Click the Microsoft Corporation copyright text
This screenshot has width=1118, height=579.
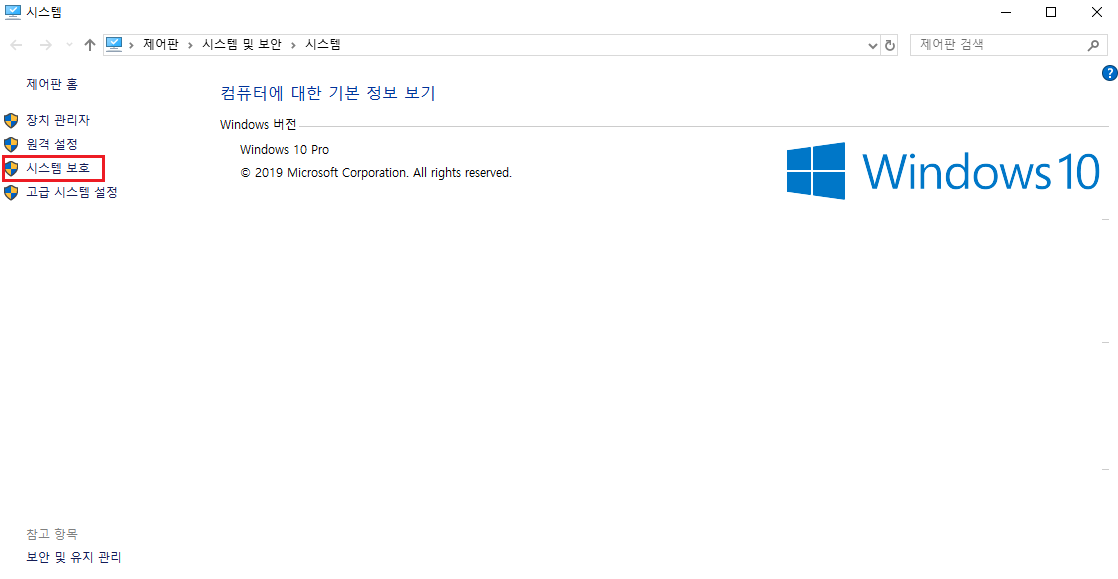(x=376, y=173)
